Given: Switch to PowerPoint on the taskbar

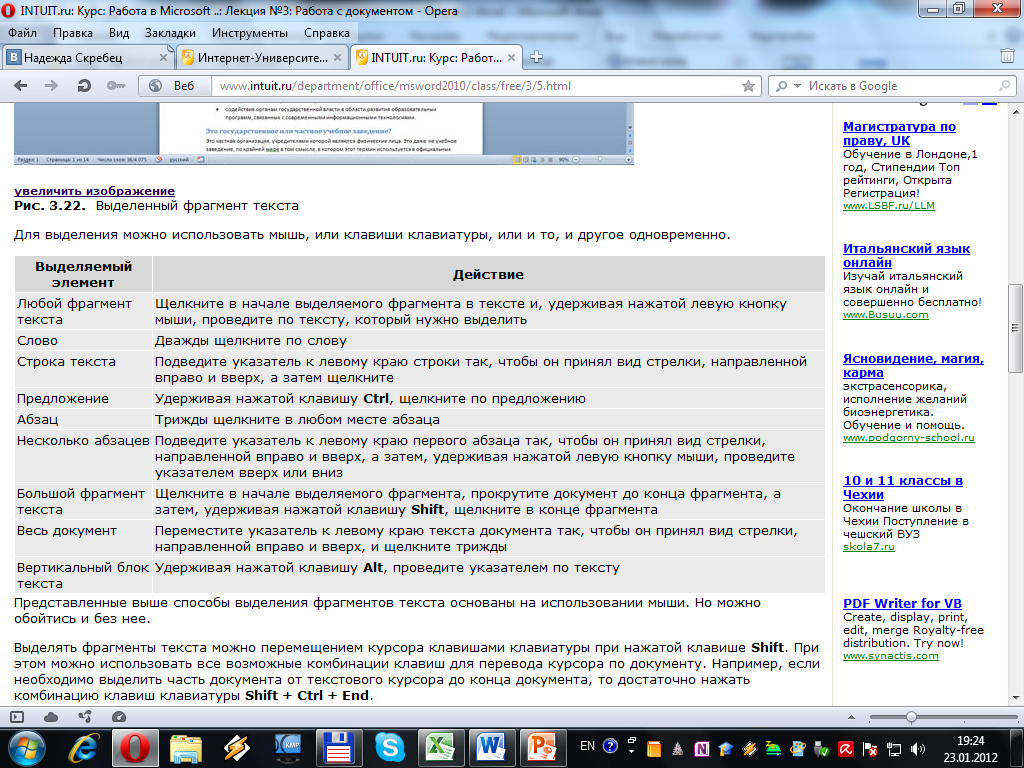Looking at the screenshot, I should coord(542,748).
